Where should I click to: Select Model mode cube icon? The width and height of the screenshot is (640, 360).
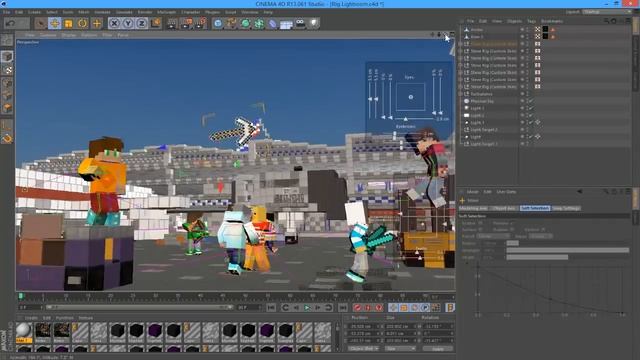click(7, 56)
